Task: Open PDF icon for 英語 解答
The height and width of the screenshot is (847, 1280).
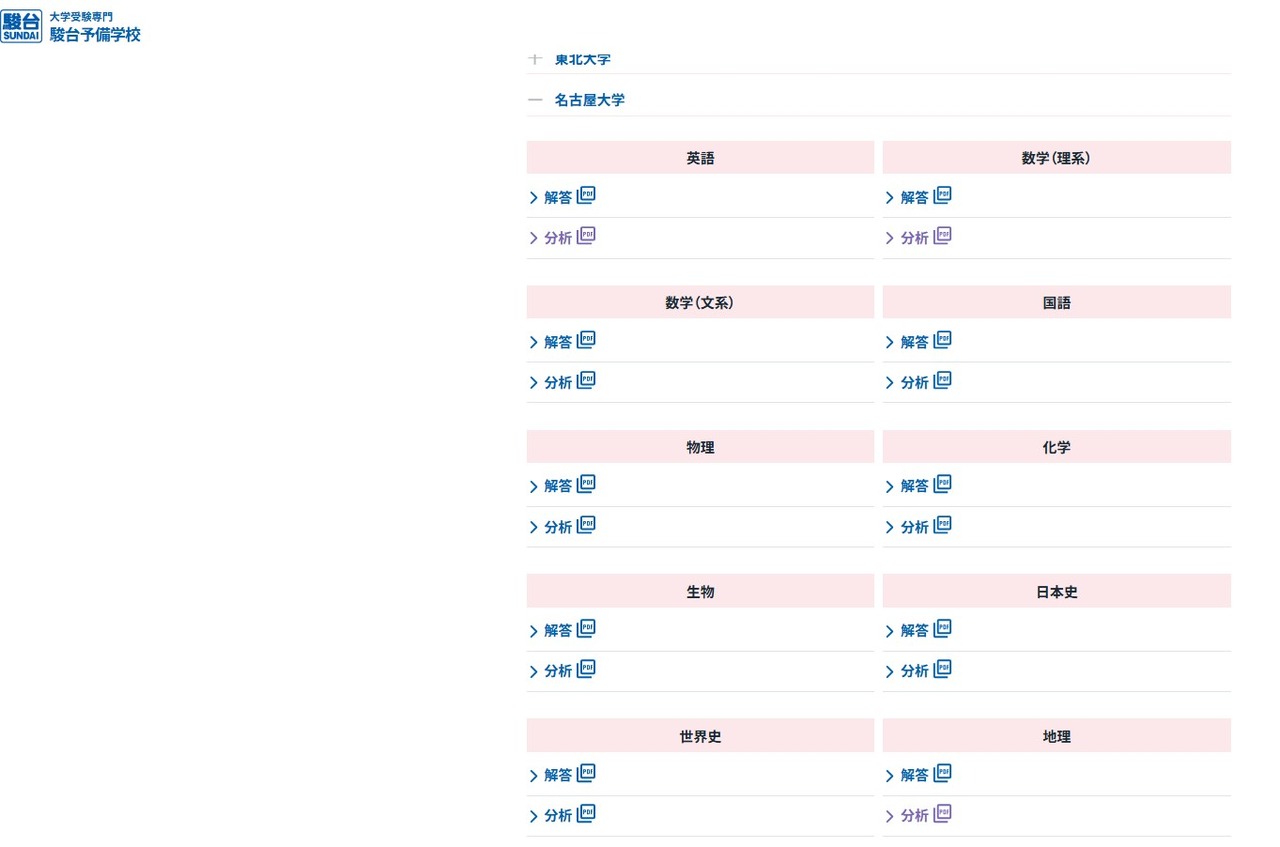Action: point(586,196)
